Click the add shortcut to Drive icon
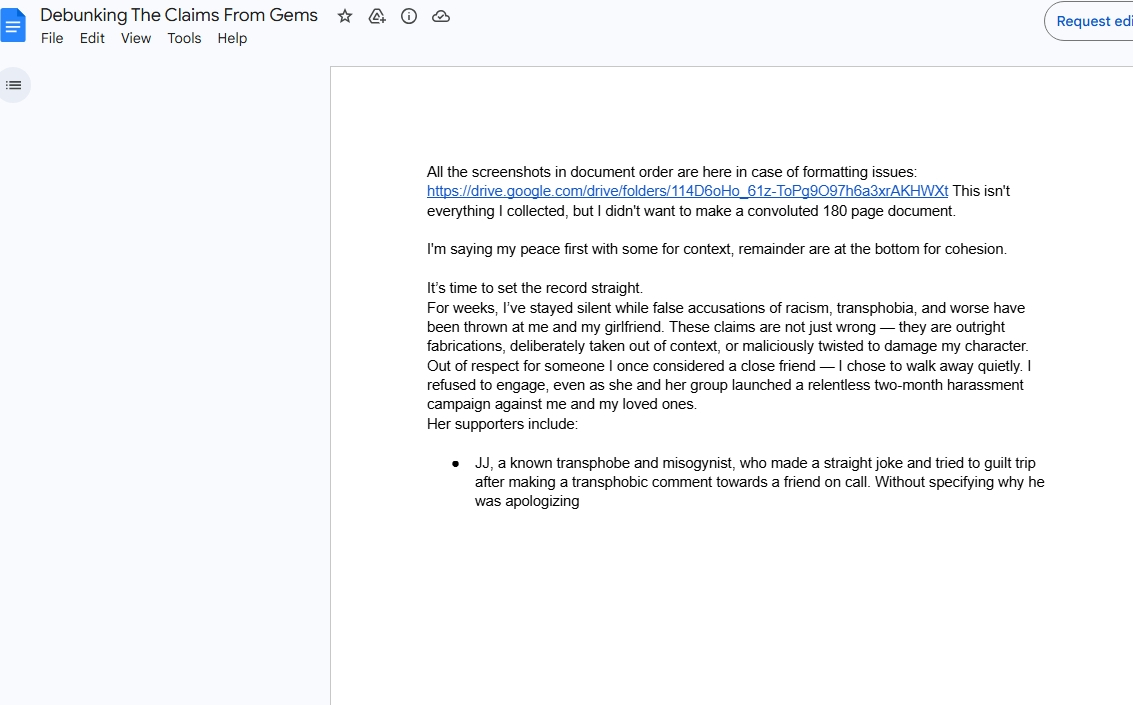This screenshot has height=705, width=1133. point(377,16)
